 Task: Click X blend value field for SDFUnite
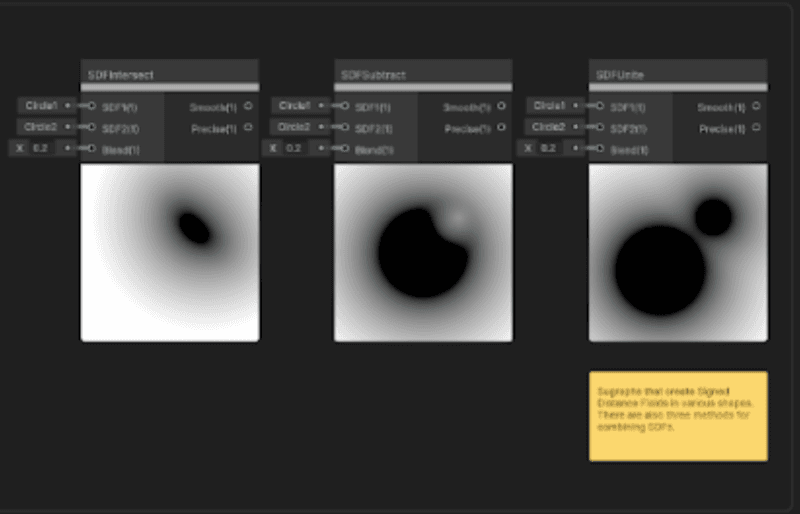coord(549,148)
